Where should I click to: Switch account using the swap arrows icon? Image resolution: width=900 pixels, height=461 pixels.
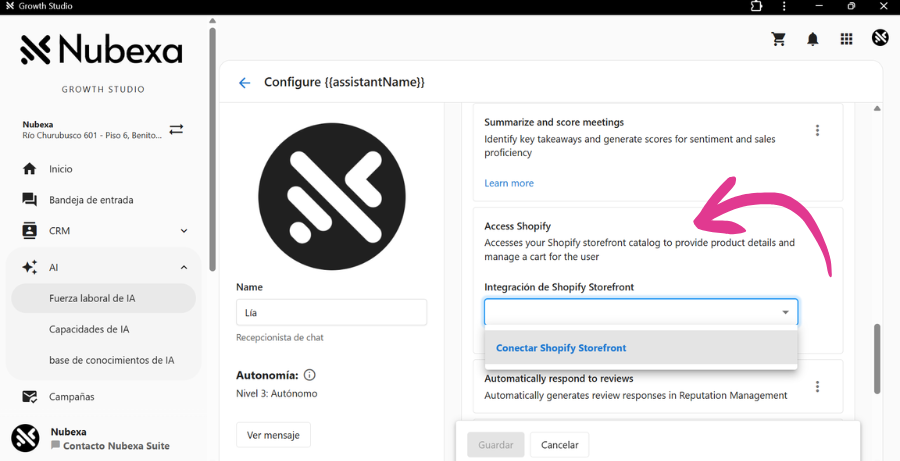point(176,129)
